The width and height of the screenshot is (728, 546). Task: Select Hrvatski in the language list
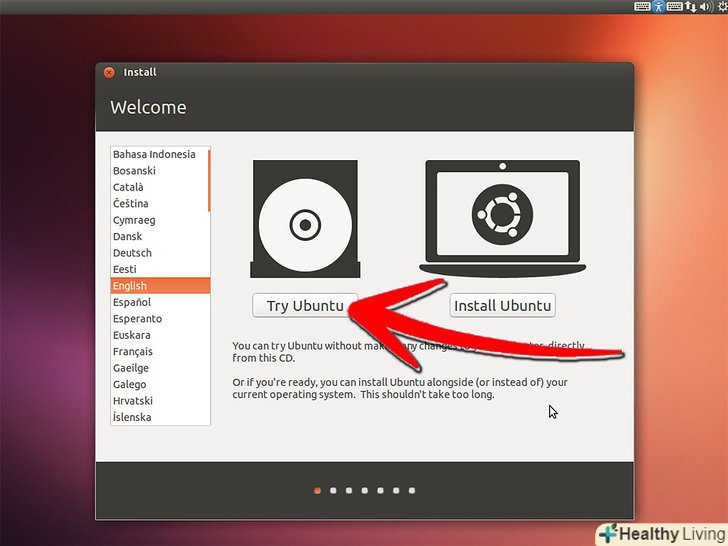tap(160, 401)
